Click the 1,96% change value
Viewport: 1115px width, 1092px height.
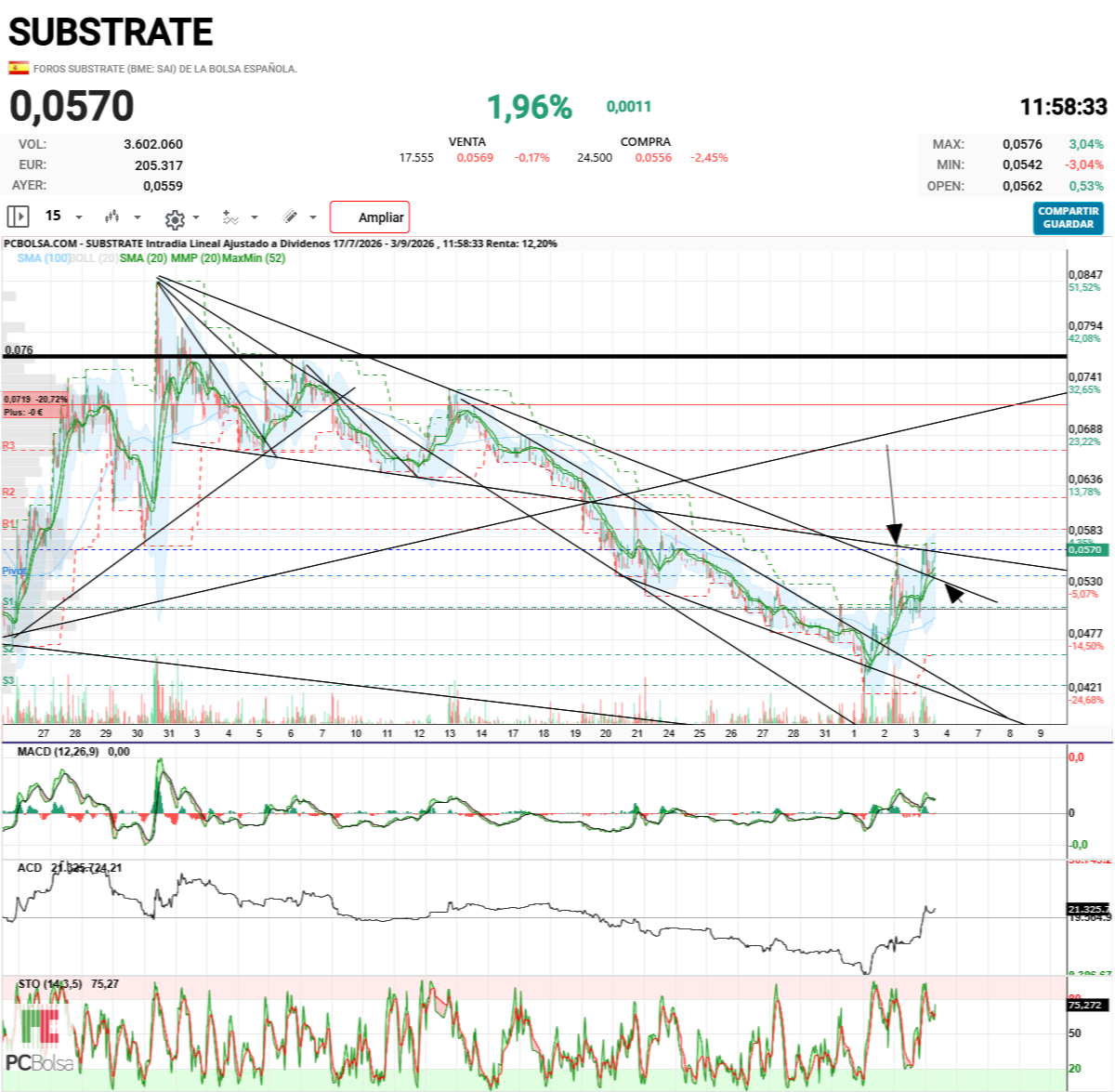[x=530, y=107]
